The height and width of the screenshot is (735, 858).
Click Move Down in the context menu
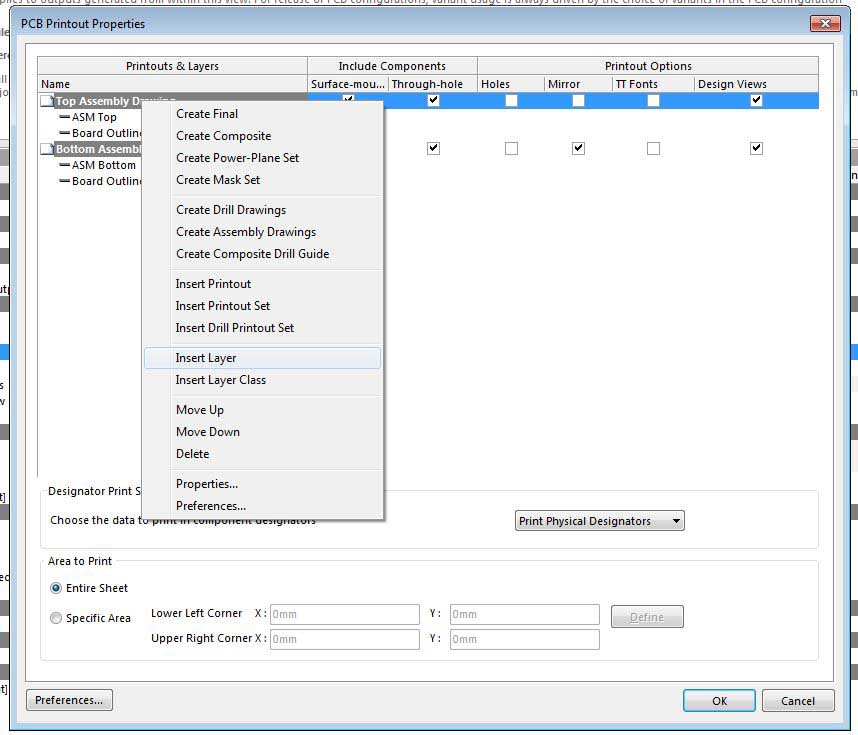pos(208,432)
